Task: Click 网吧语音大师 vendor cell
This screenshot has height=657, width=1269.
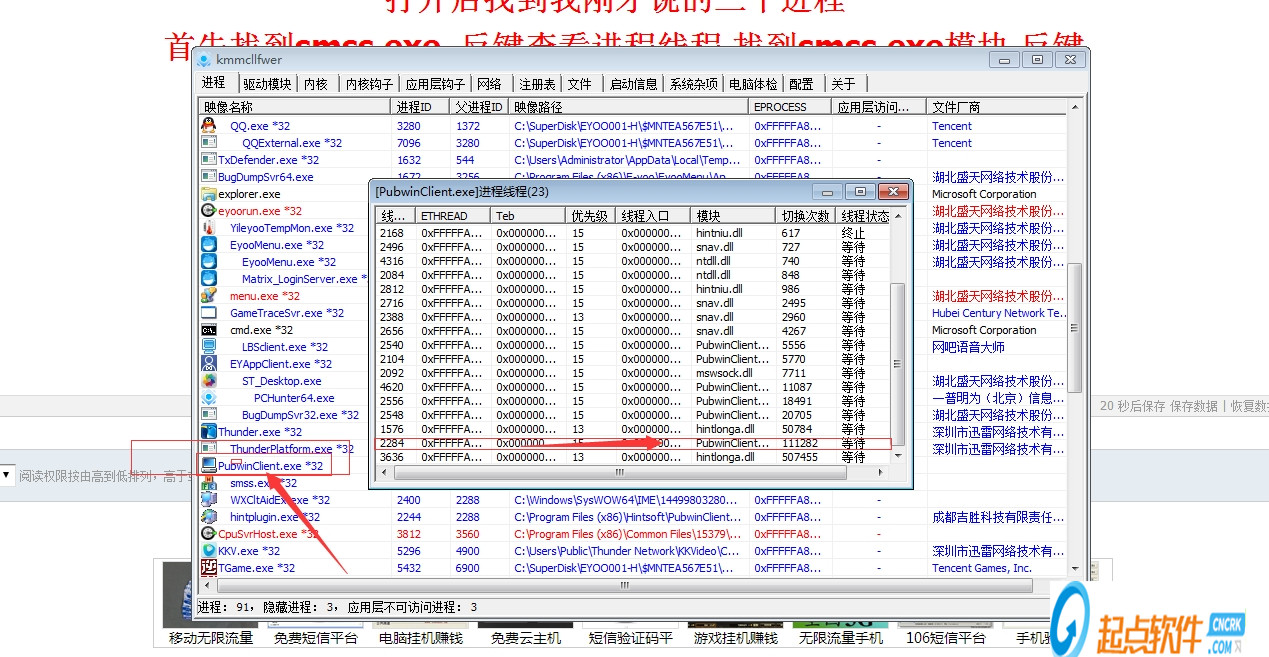Action: click(x=968, y=347)
